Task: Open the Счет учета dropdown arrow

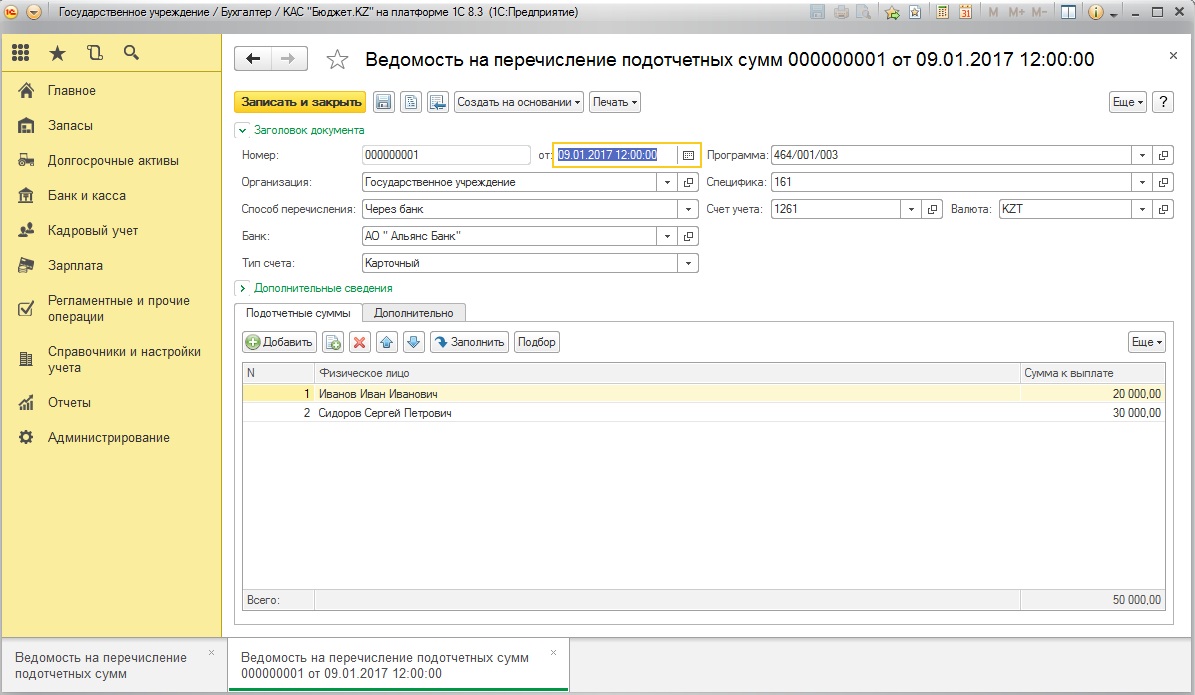Action: pos(911,209)
